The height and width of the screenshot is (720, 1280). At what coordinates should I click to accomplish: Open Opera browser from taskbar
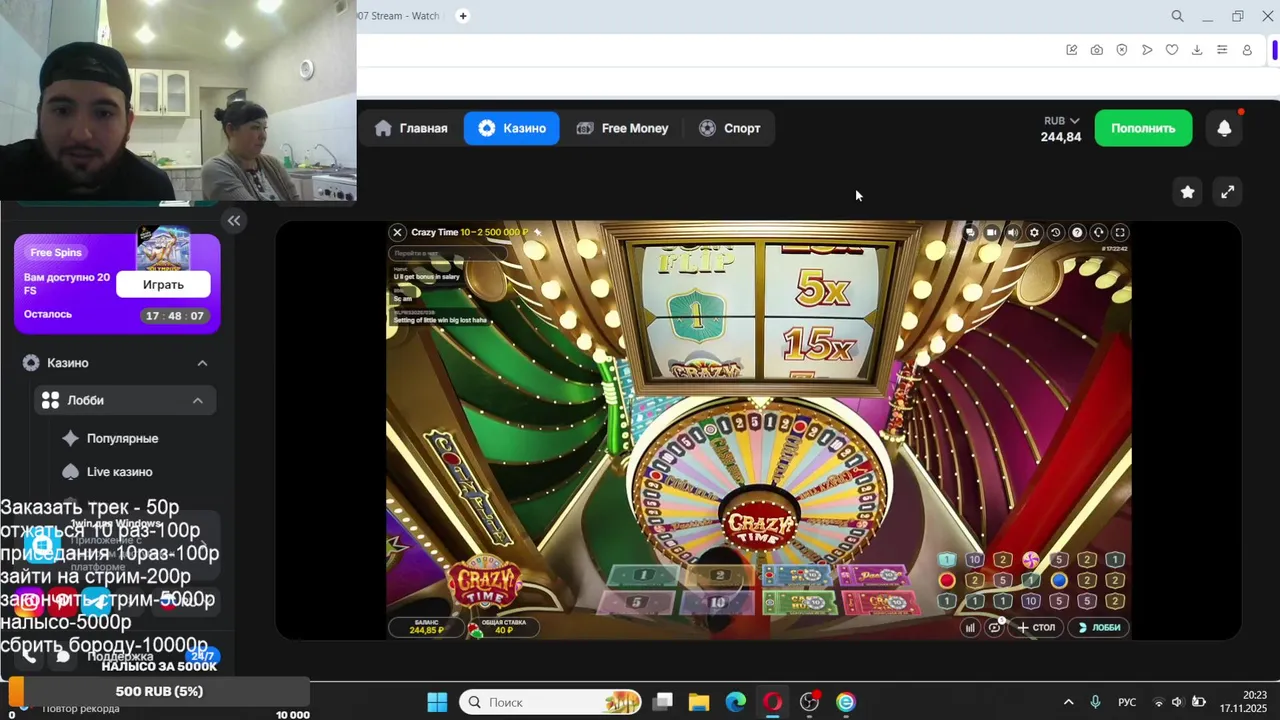pyautogui.click(x=772, y=702)
